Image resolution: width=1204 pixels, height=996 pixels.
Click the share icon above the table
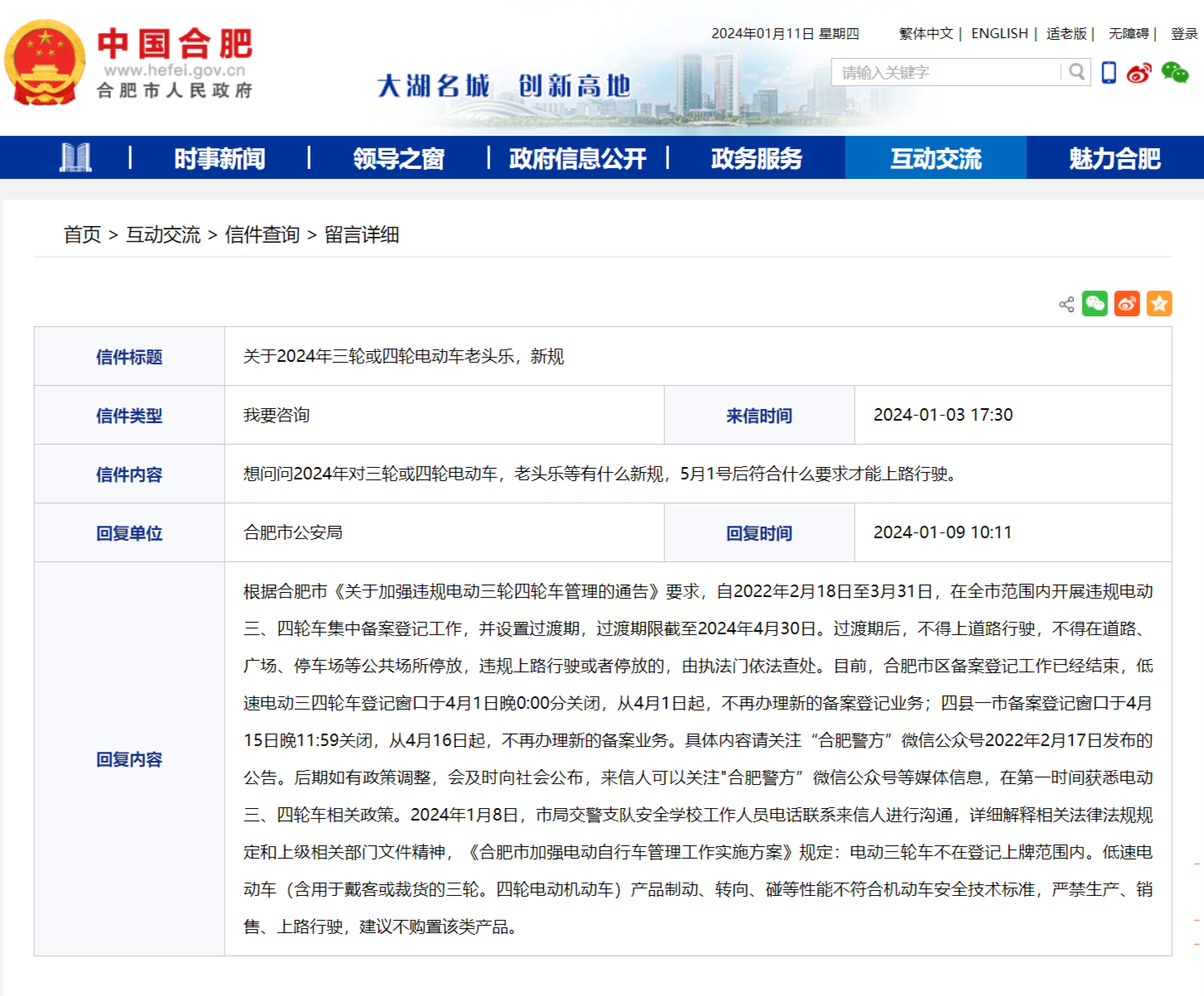[x=1066, y=304]
